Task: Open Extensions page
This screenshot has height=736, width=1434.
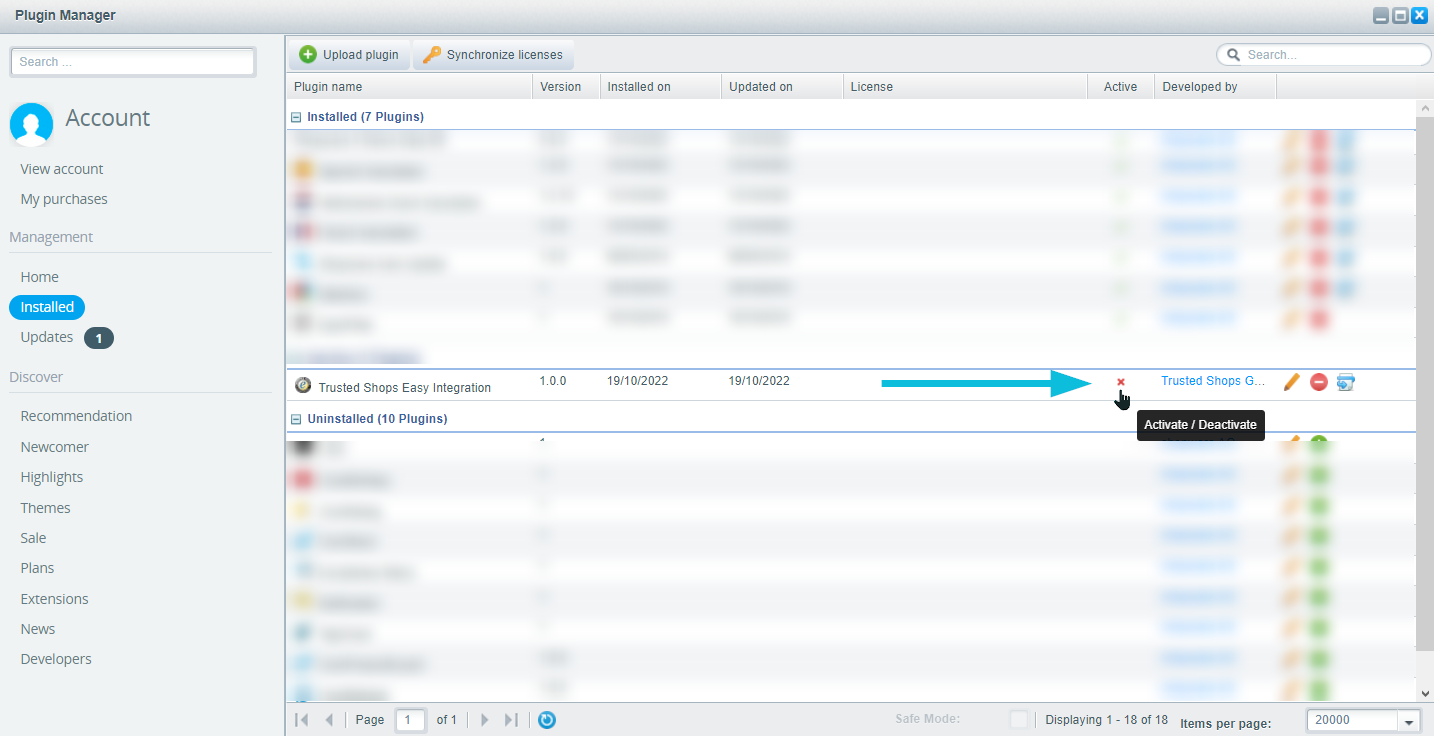Action: point(55,599)
